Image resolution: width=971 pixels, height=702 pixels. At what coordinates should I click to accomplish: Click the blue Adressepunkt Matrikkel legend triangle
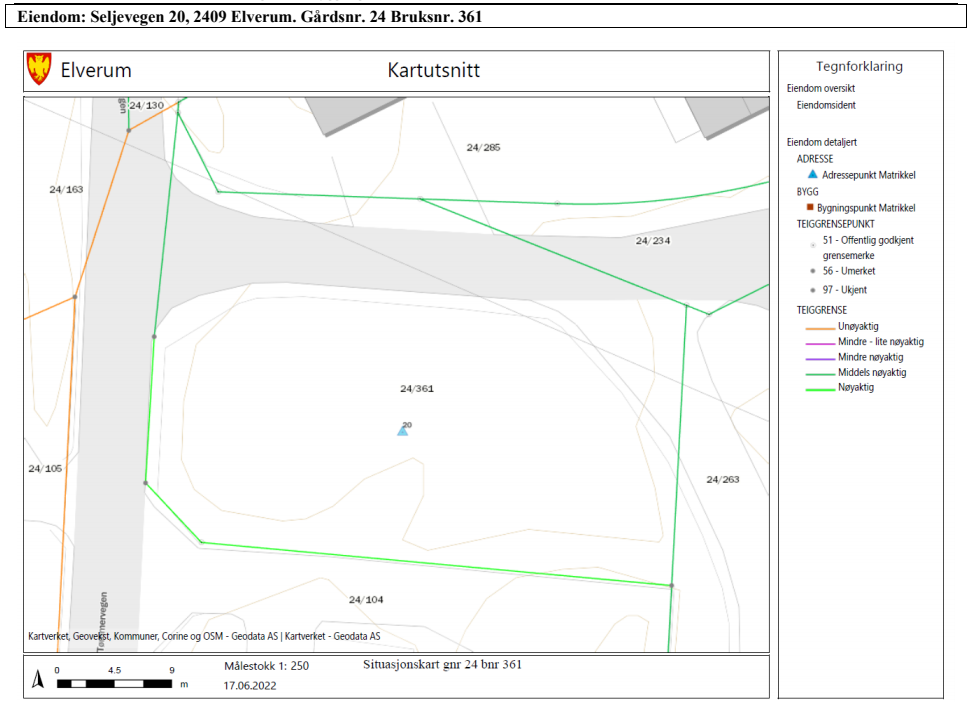click(812, 175)
